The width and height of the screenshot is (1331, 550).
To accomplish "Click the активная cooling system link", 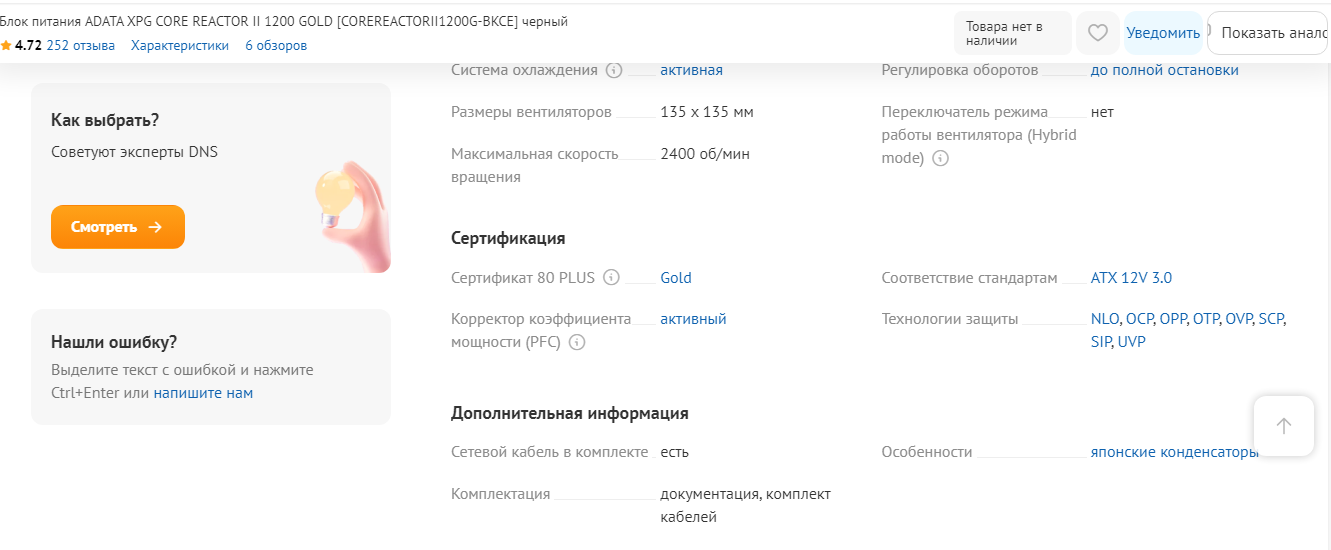I will 691,70.
